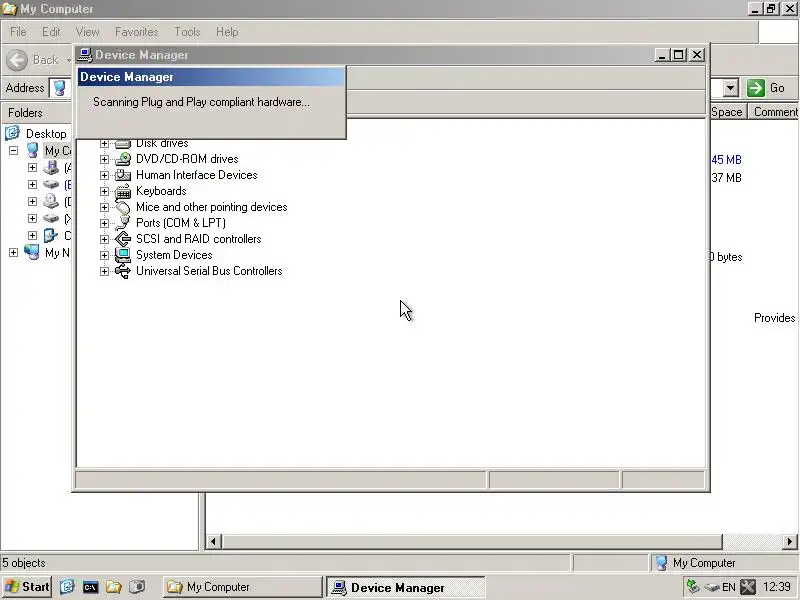Screen dimensions: 800x600
Task: Click the My Computer window title icon
Action: tap(9, 9)
